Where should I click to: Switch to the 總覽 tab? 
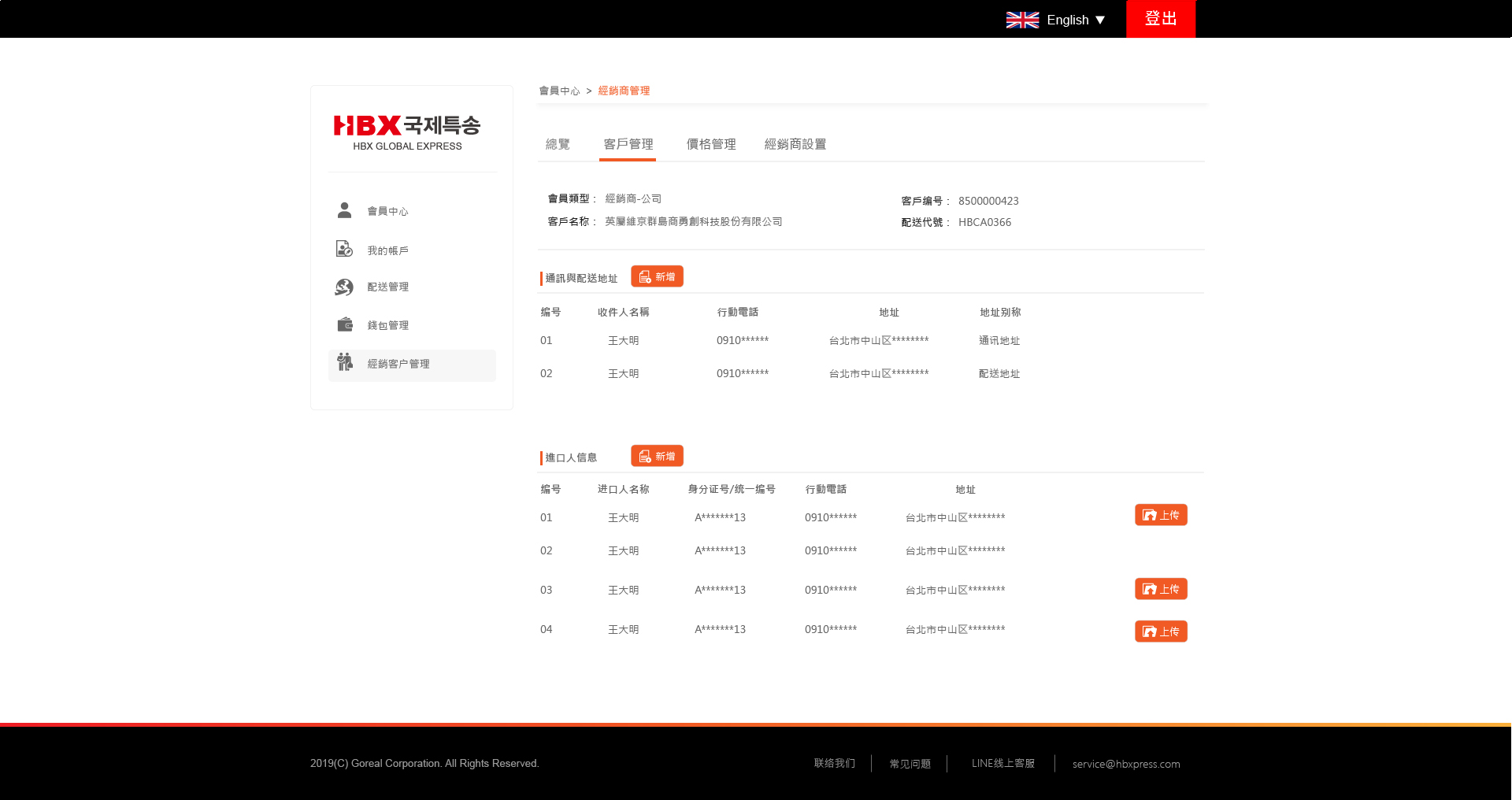[558, 144]
